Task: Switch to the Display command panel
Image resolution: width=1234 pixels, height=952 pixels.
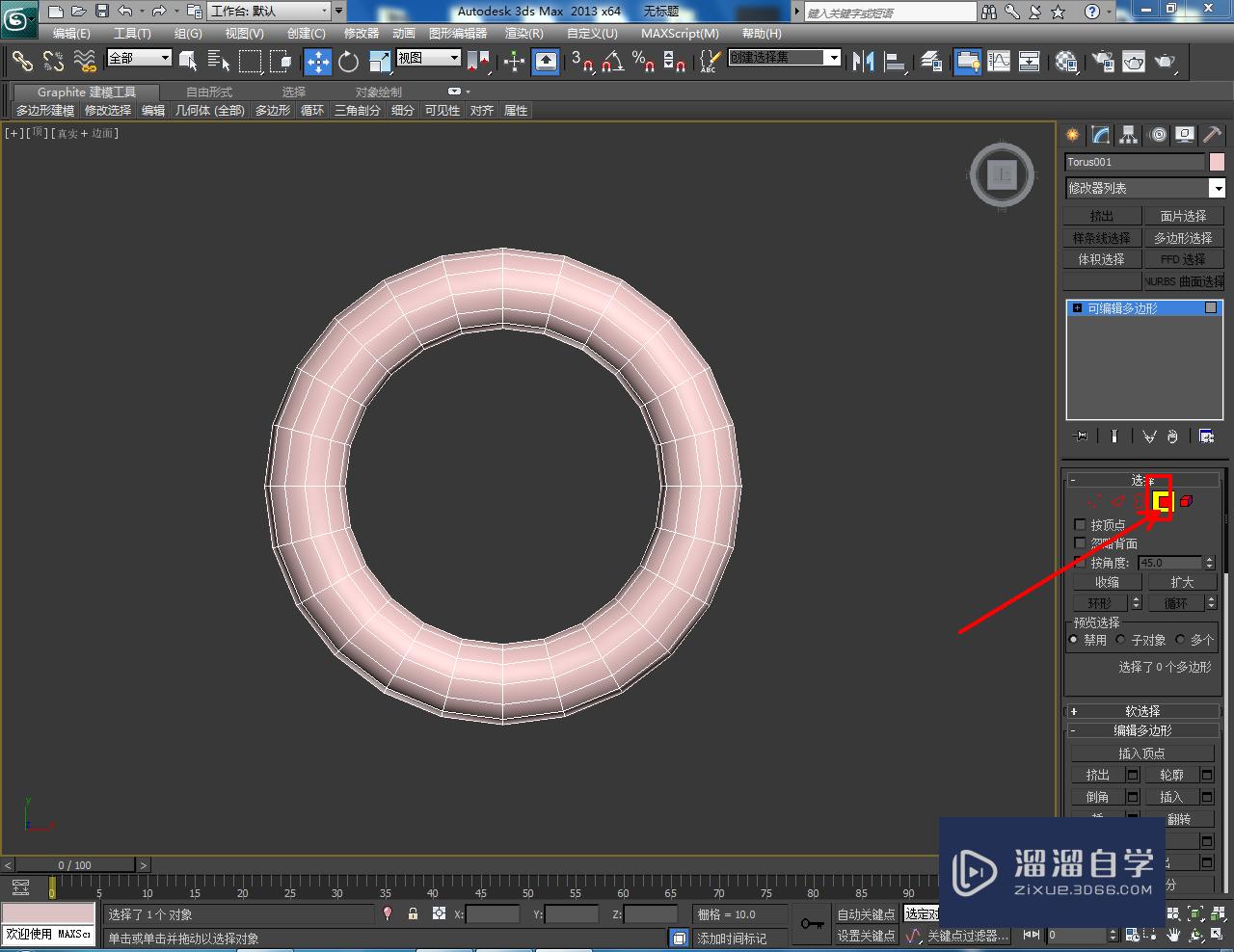Action: [1185, 135]
